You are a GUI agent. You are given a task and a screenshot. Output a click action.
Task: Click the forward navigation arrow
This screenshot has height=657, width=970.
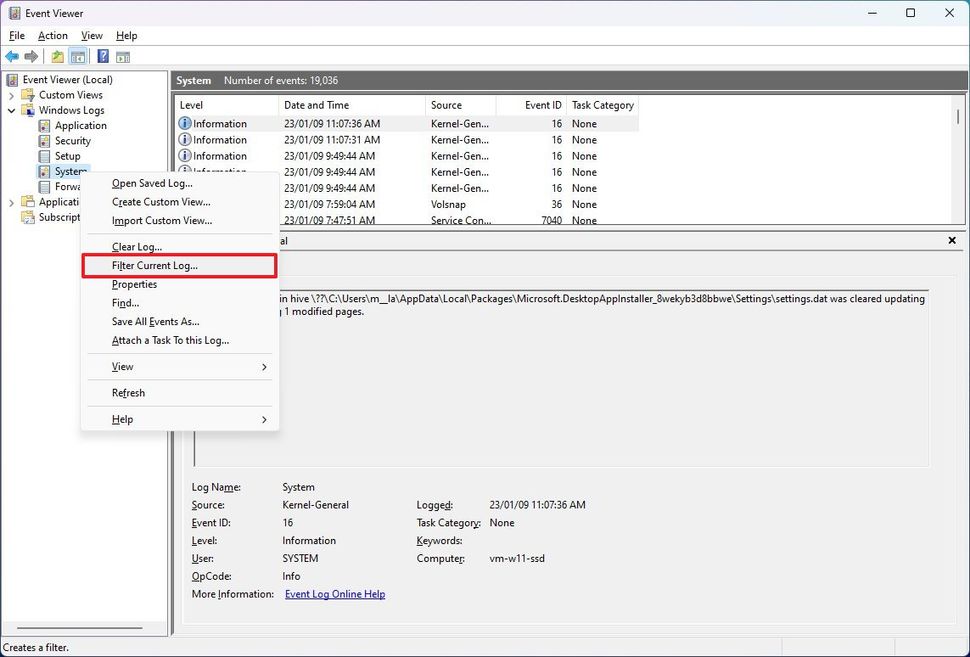tap(30, 56)
